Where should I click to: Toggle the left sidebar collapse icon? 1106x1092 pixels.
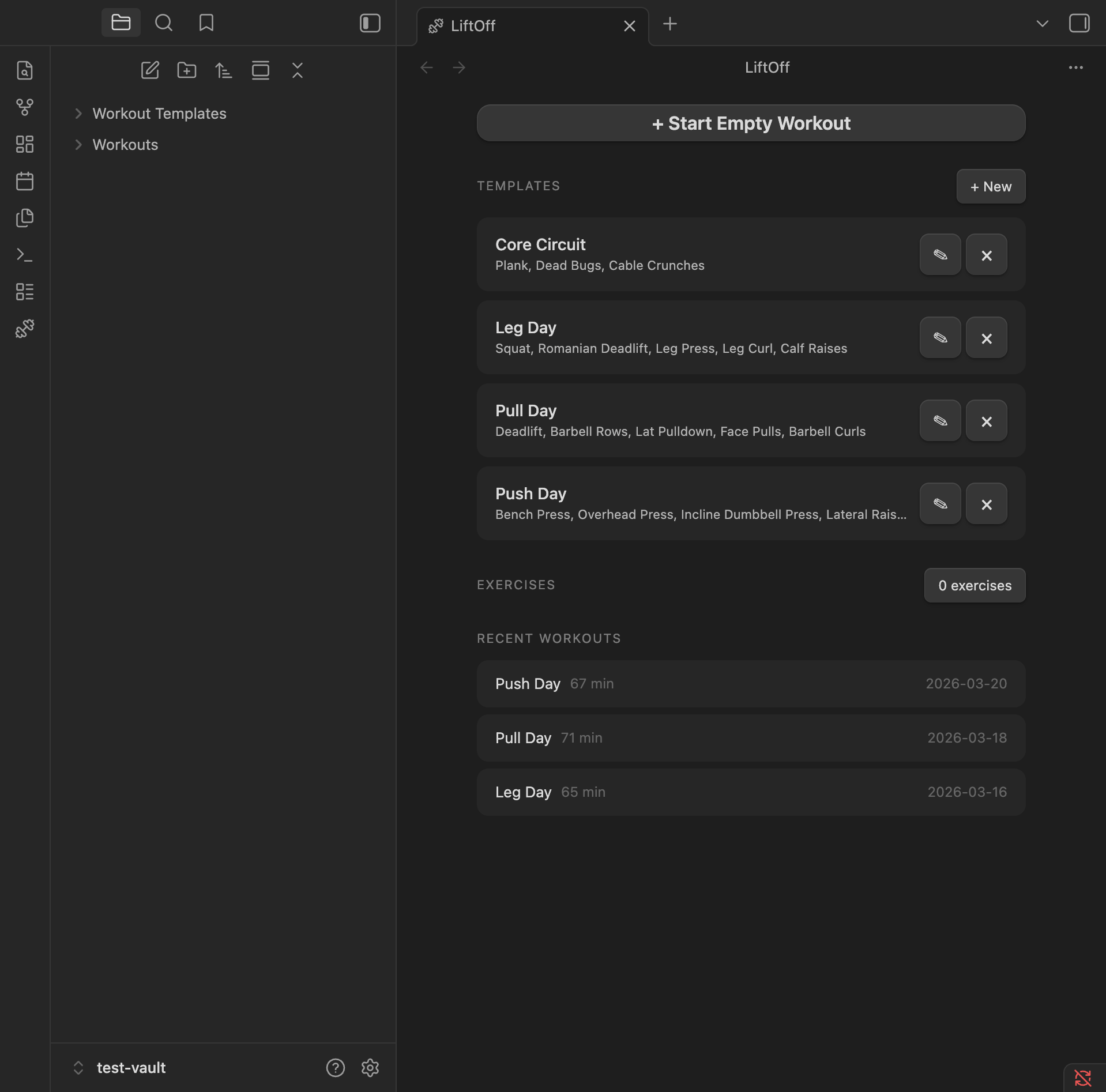[x=370, y=23]
